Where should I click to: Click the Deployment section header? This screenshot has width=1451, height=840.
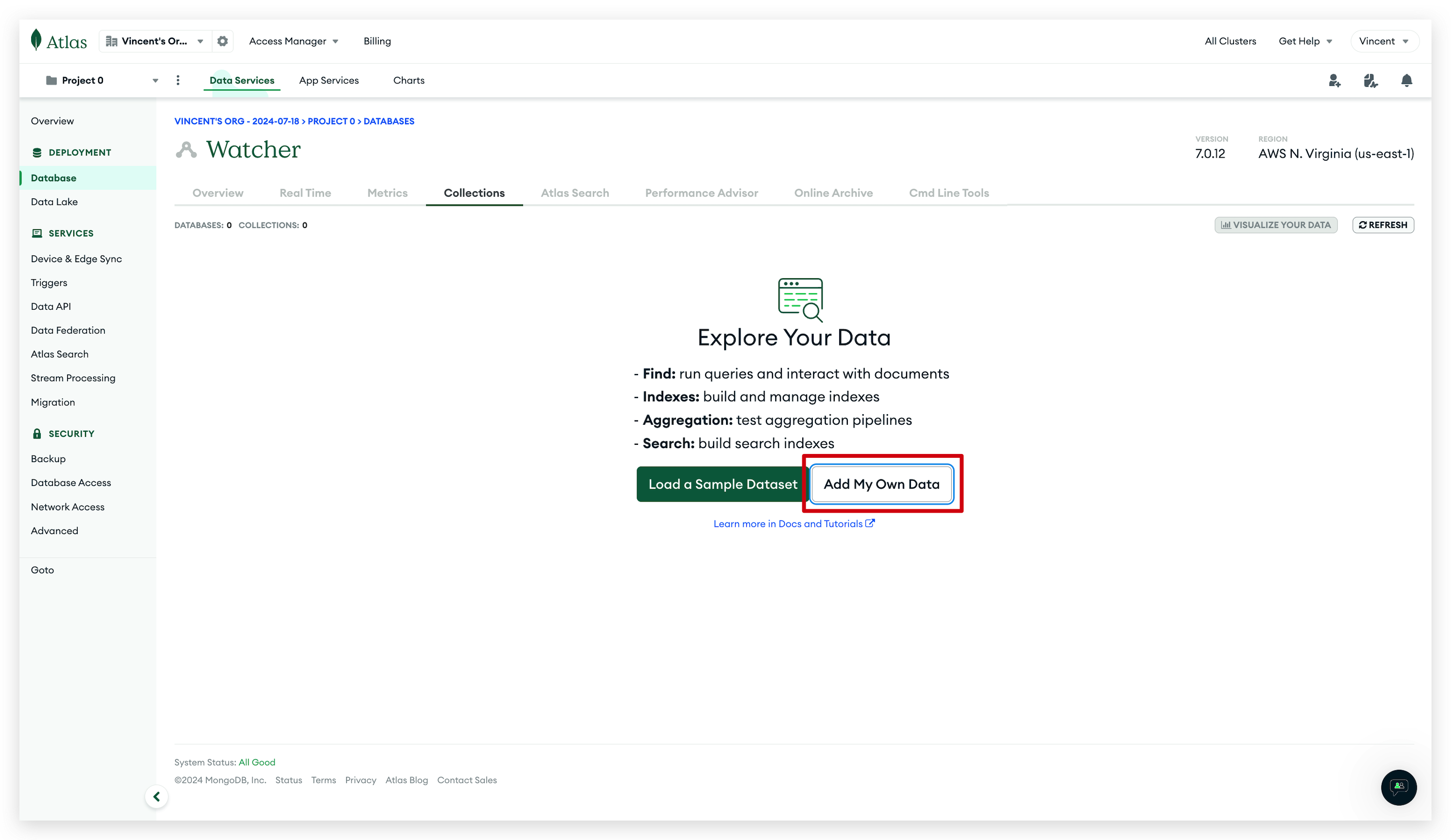(71, 152)
